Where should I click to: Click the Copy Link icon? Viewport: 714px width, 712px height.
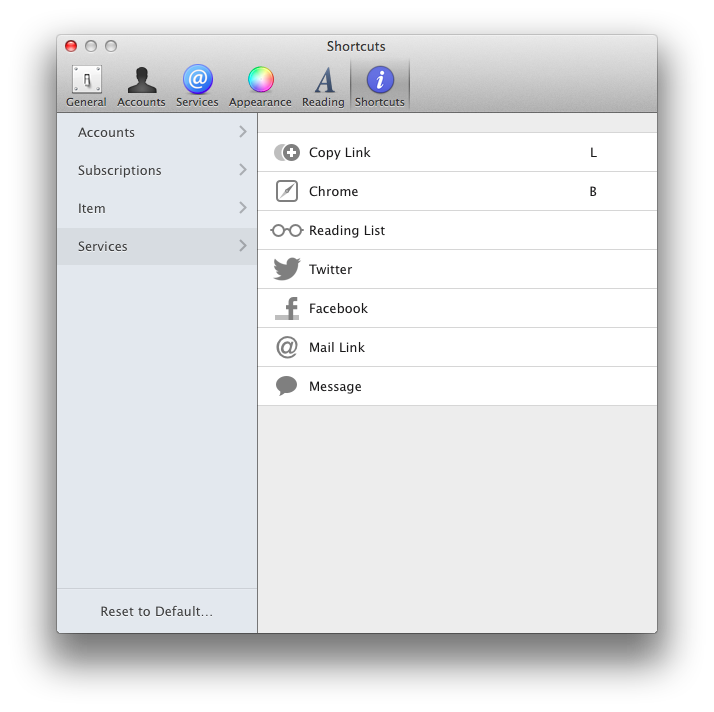[x=287, y=153]
